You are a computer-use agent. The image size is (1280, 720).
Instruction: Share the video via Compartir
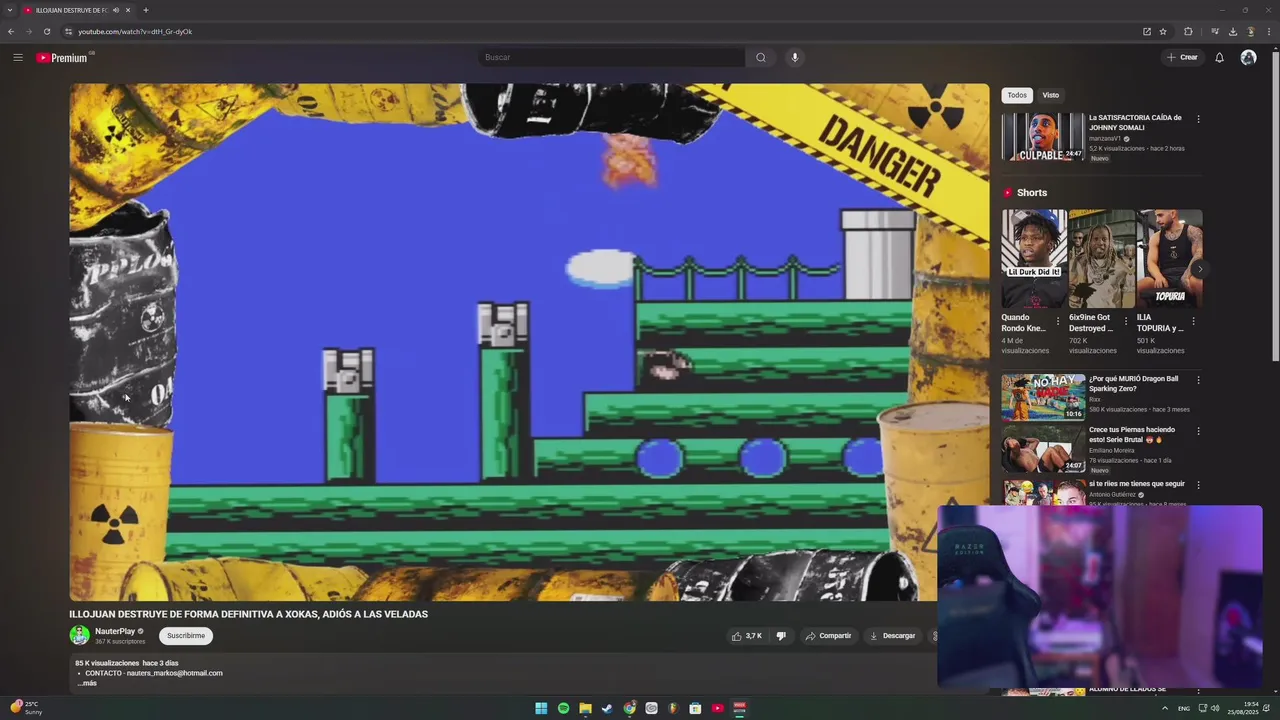[x=828, y=636]
